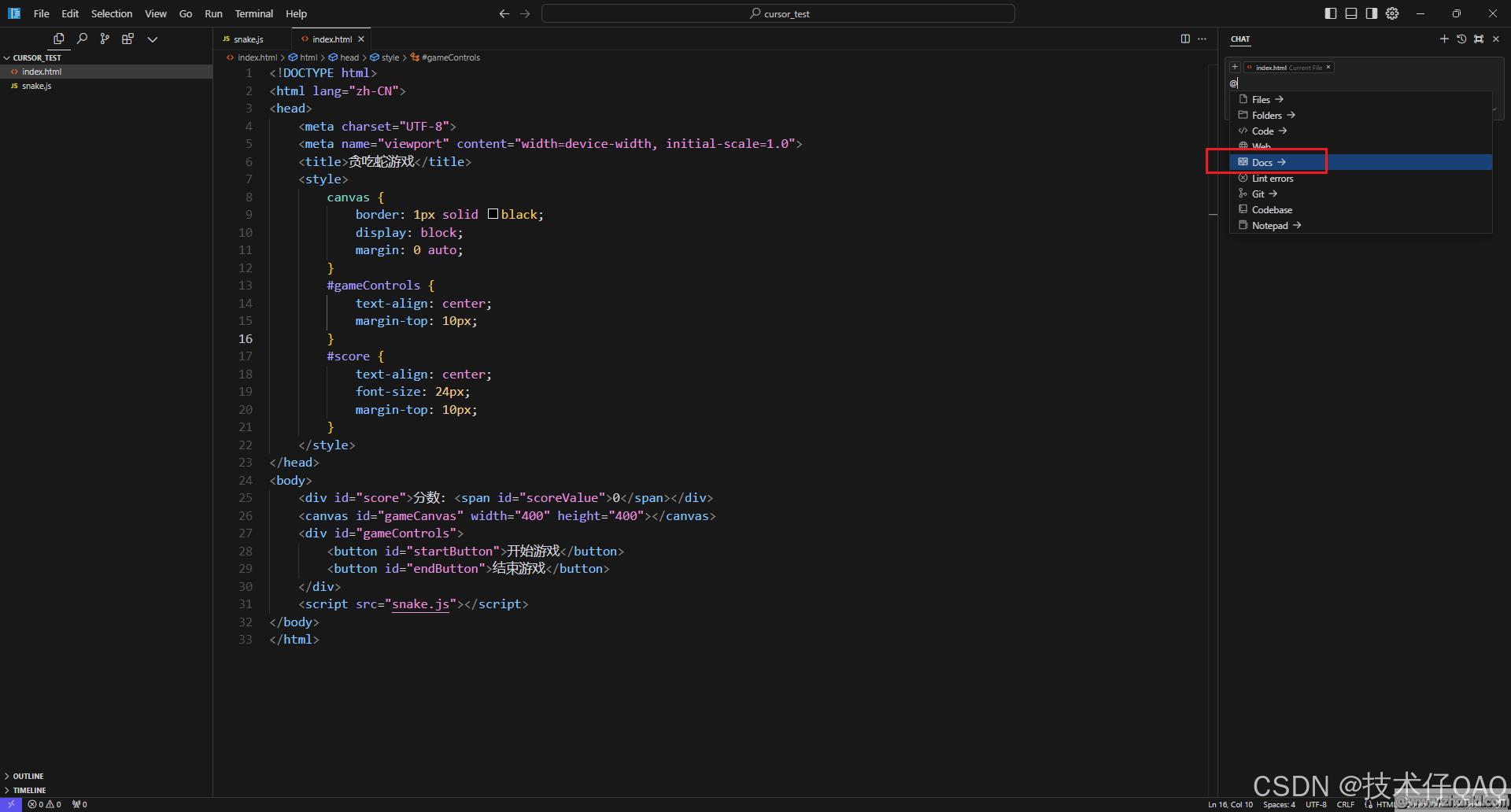
Task: Open settings gear in title bar
Action: pyautogui.click(x=1392, y=13)
